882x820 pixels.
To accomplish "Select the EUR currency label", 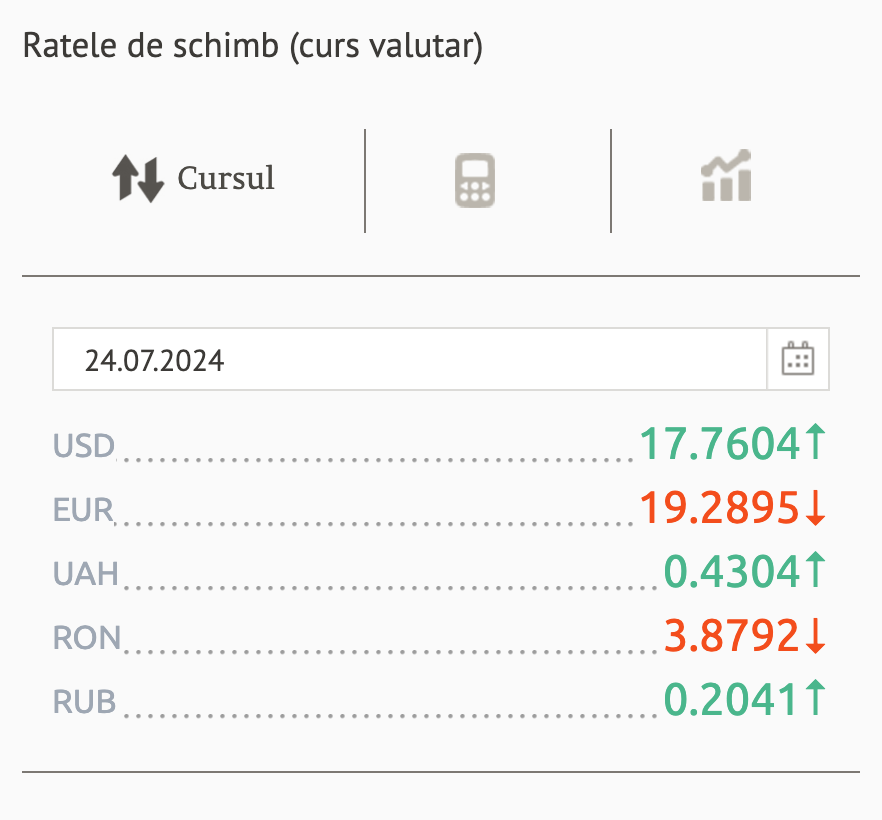I will (x=84, y=510).
